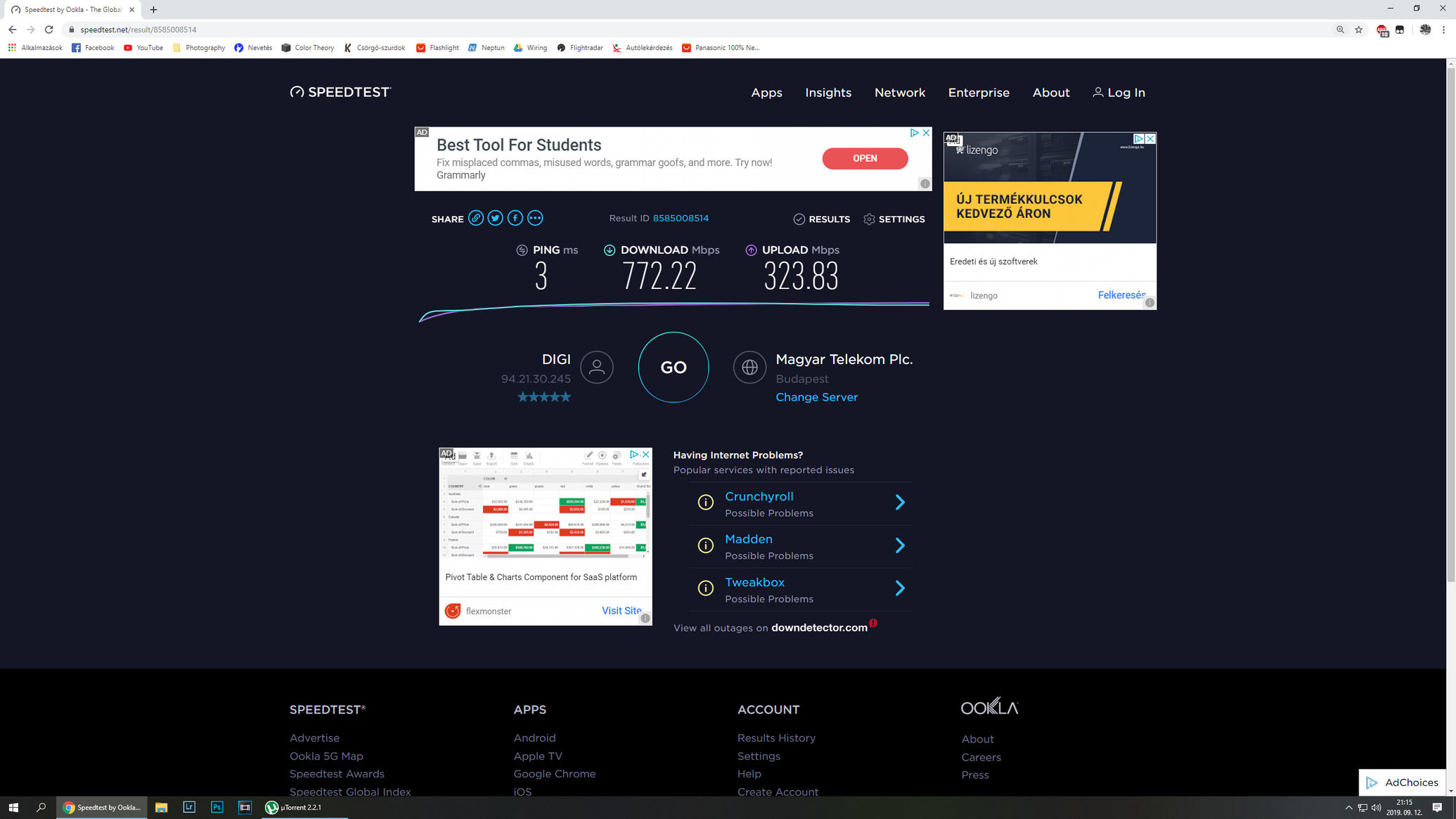The image size is (1456, 819).
Task: Bookmark this page with star icon
Action: (1358, 30)
